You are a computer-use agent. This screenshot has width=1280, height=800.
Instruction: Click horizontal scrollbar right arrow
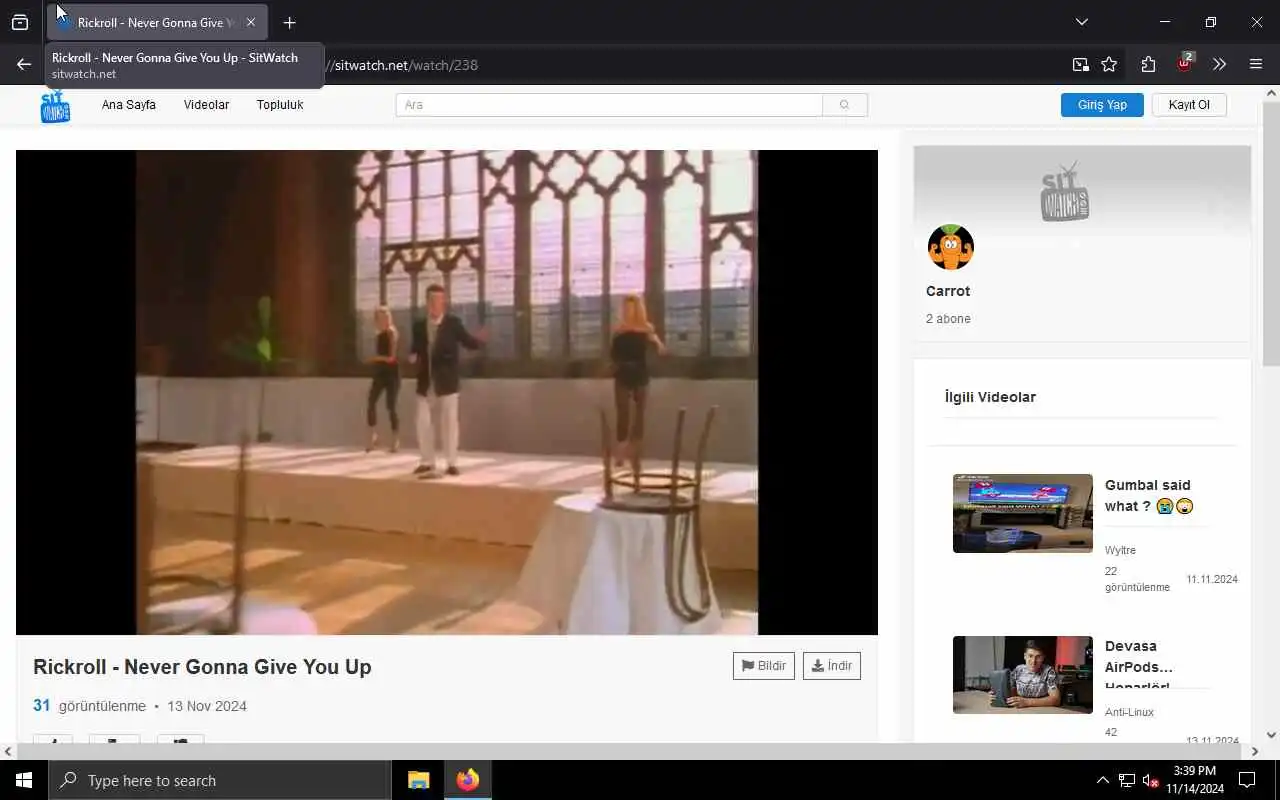point(1254,751)
